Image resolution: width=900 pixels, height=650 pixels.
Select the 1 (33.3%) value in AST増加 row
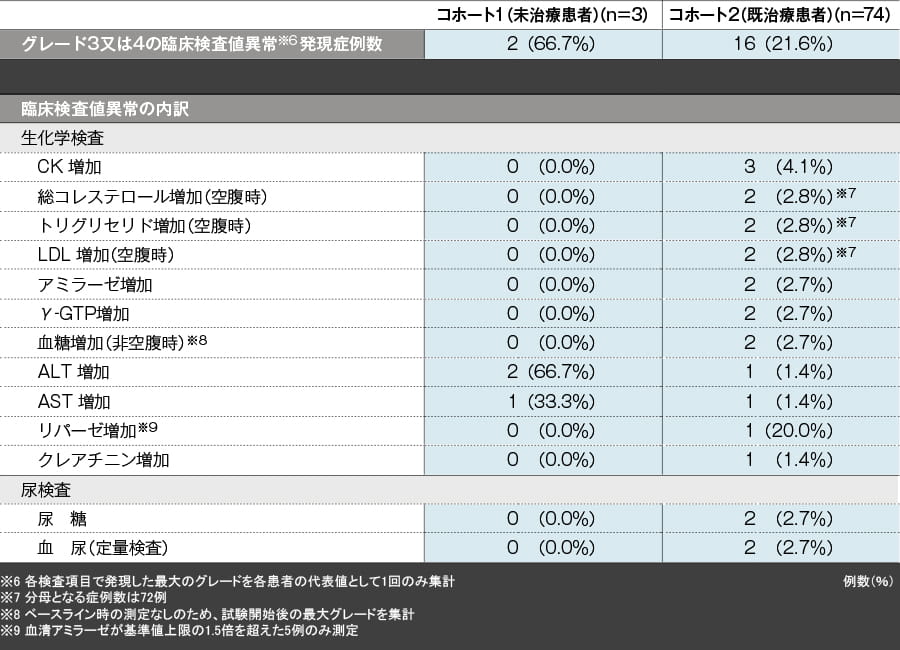coord(551,401)
